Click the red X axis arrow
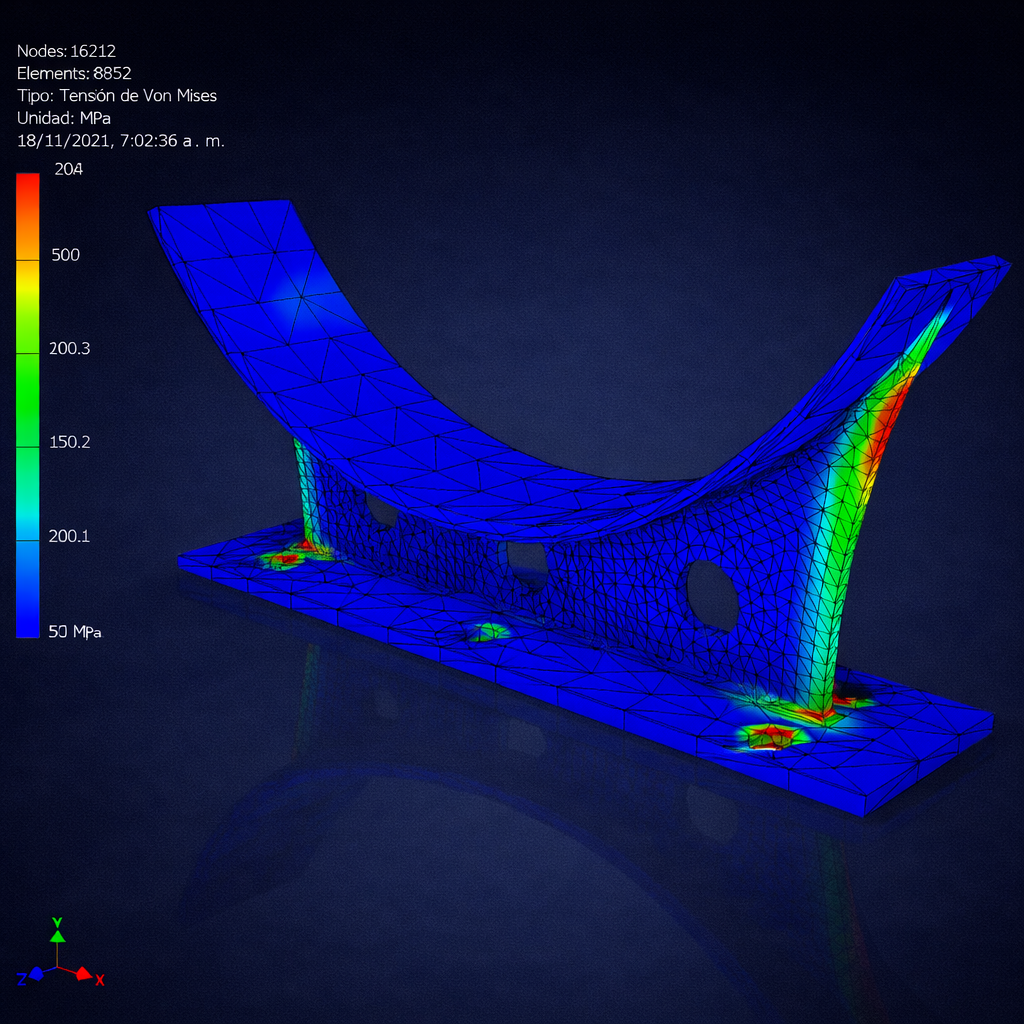 [84, 974]
